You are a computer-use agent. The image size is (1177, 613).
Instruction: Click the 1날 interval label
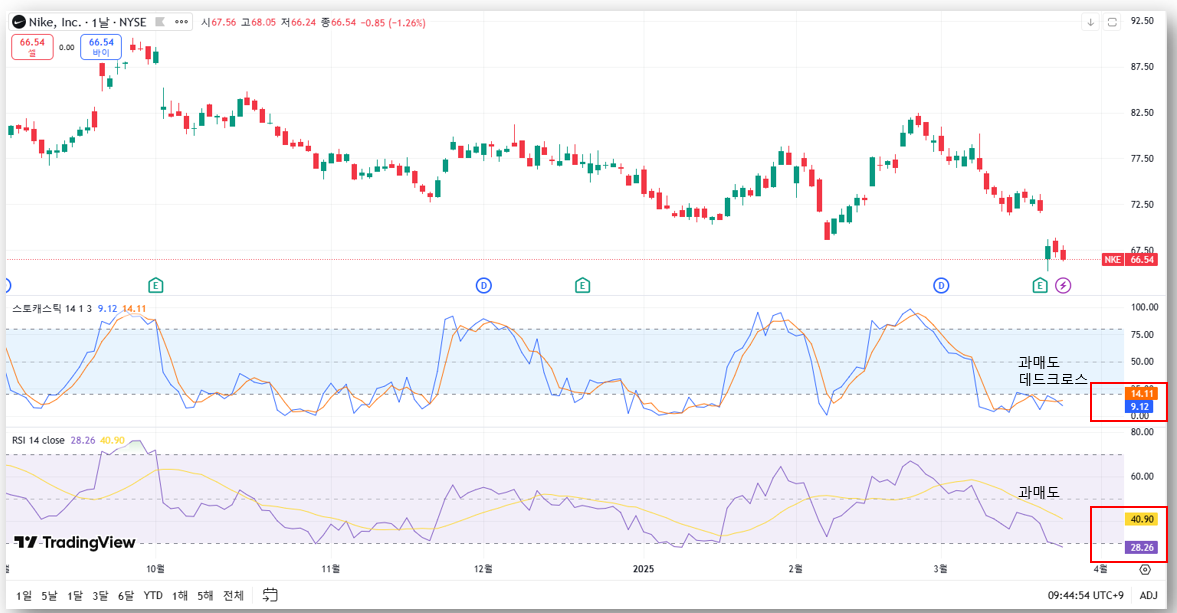[x=101, y=23]
